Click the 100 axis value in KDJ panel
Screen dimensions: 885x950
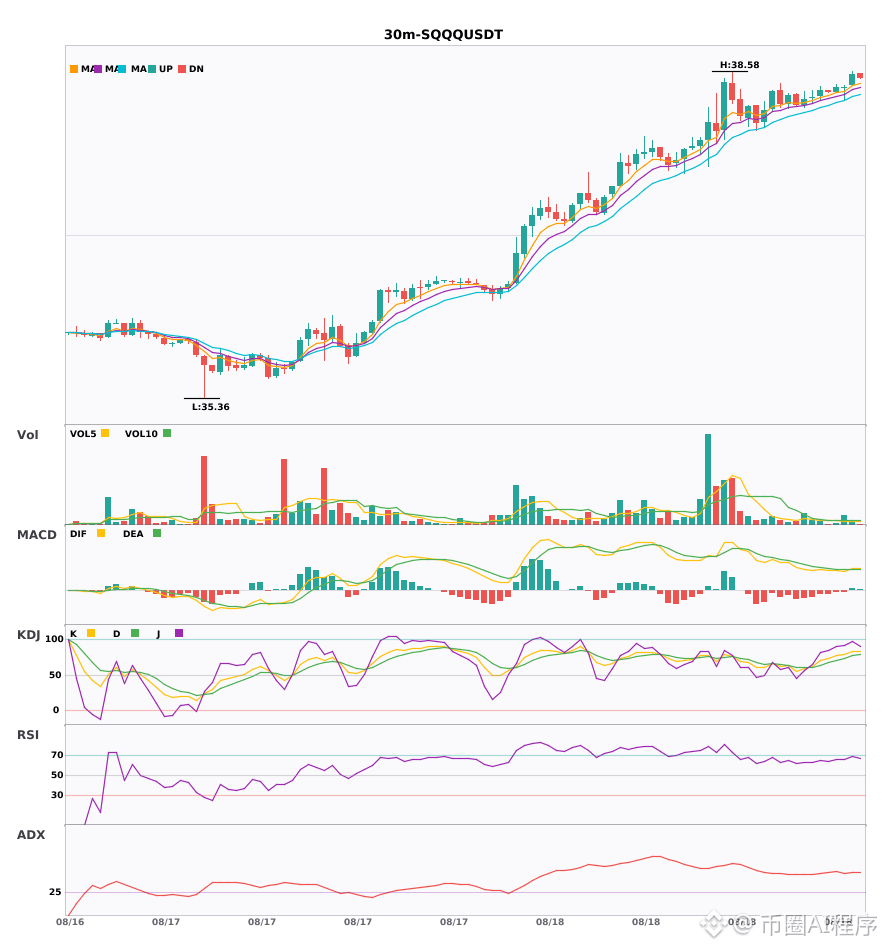pyautogui.click(x=54, y=639)
